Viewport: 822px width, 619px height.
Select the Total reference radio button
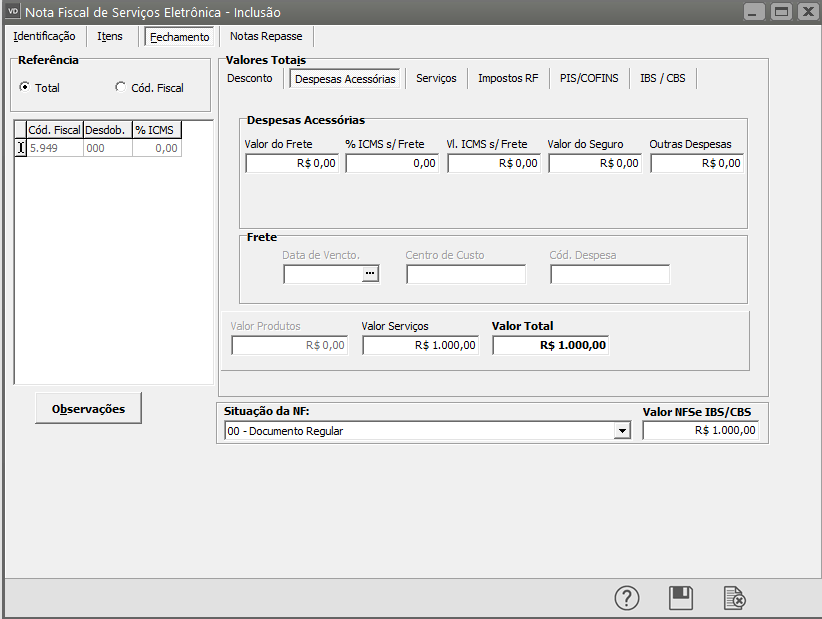tap(25, 88)
